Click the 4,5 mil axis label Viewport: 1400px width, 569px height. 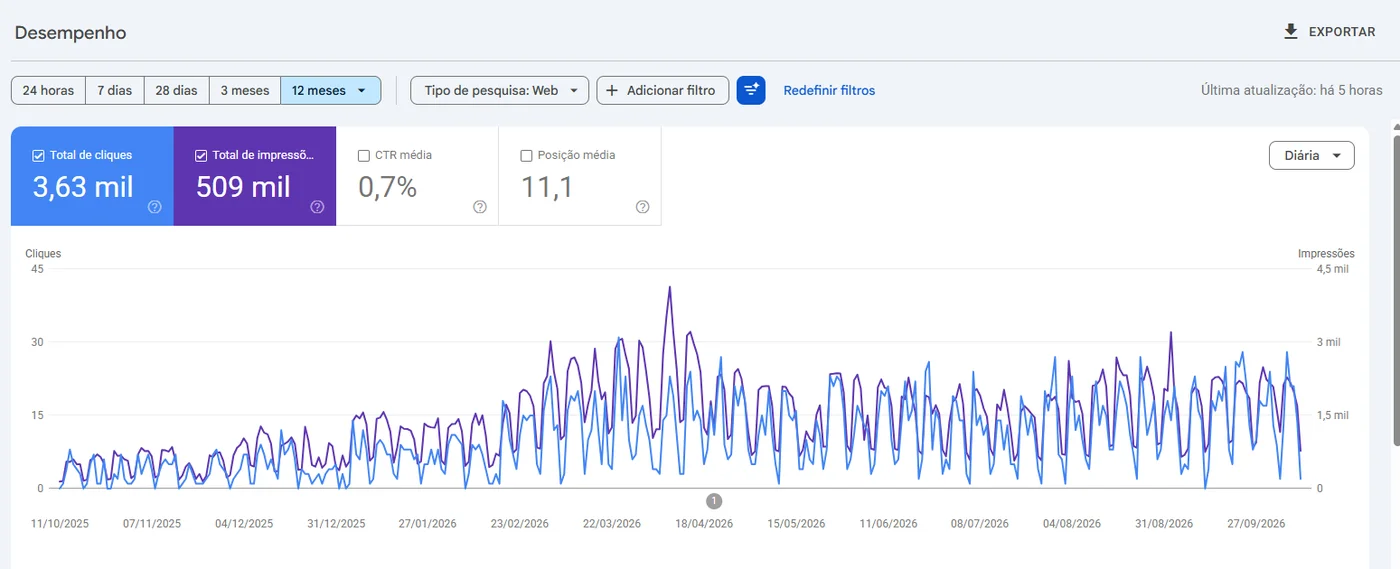[x=1332, y=269]
